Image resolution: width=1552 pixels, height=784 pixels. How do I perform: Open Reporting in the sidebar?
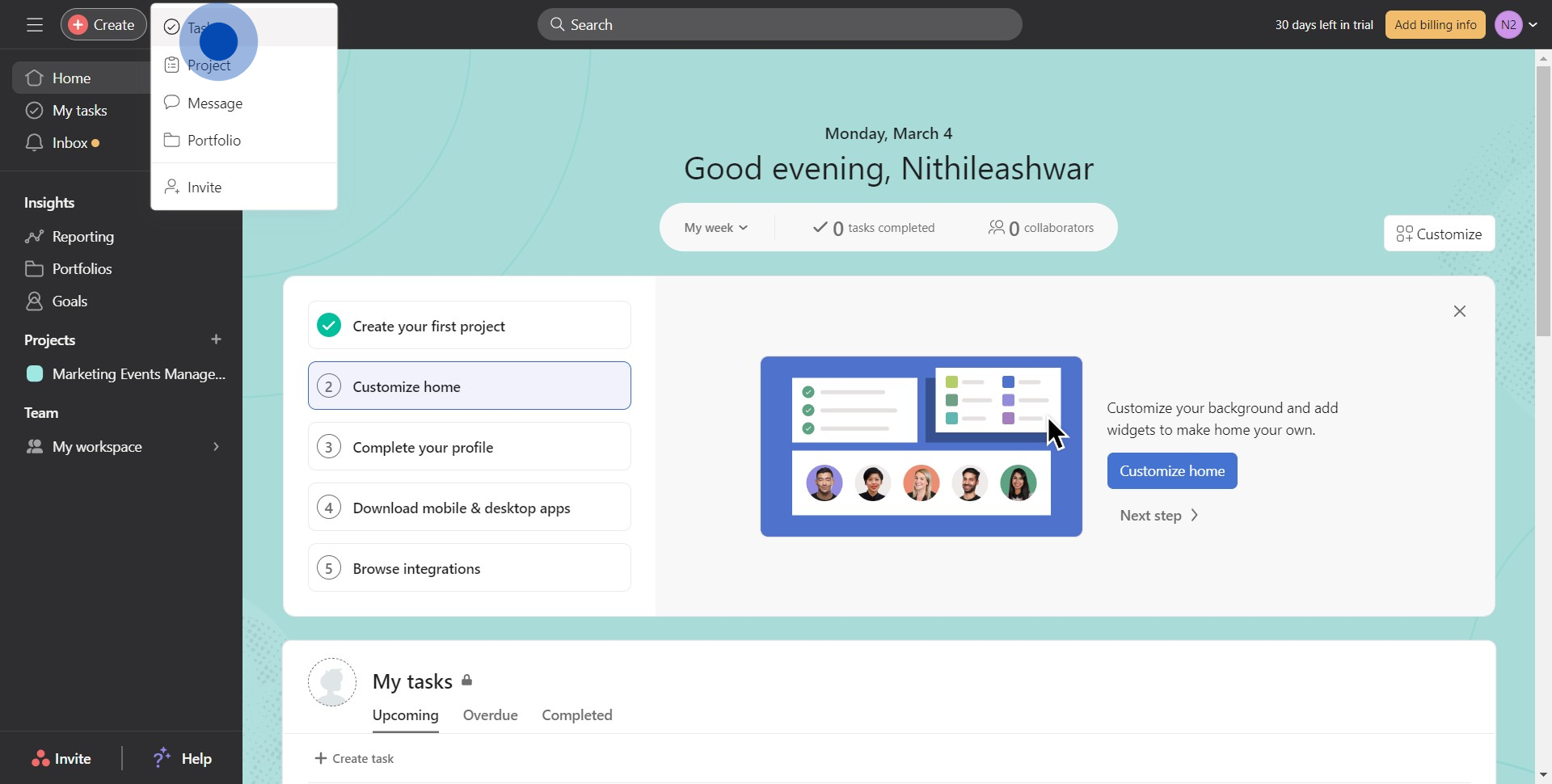[82, 237]
